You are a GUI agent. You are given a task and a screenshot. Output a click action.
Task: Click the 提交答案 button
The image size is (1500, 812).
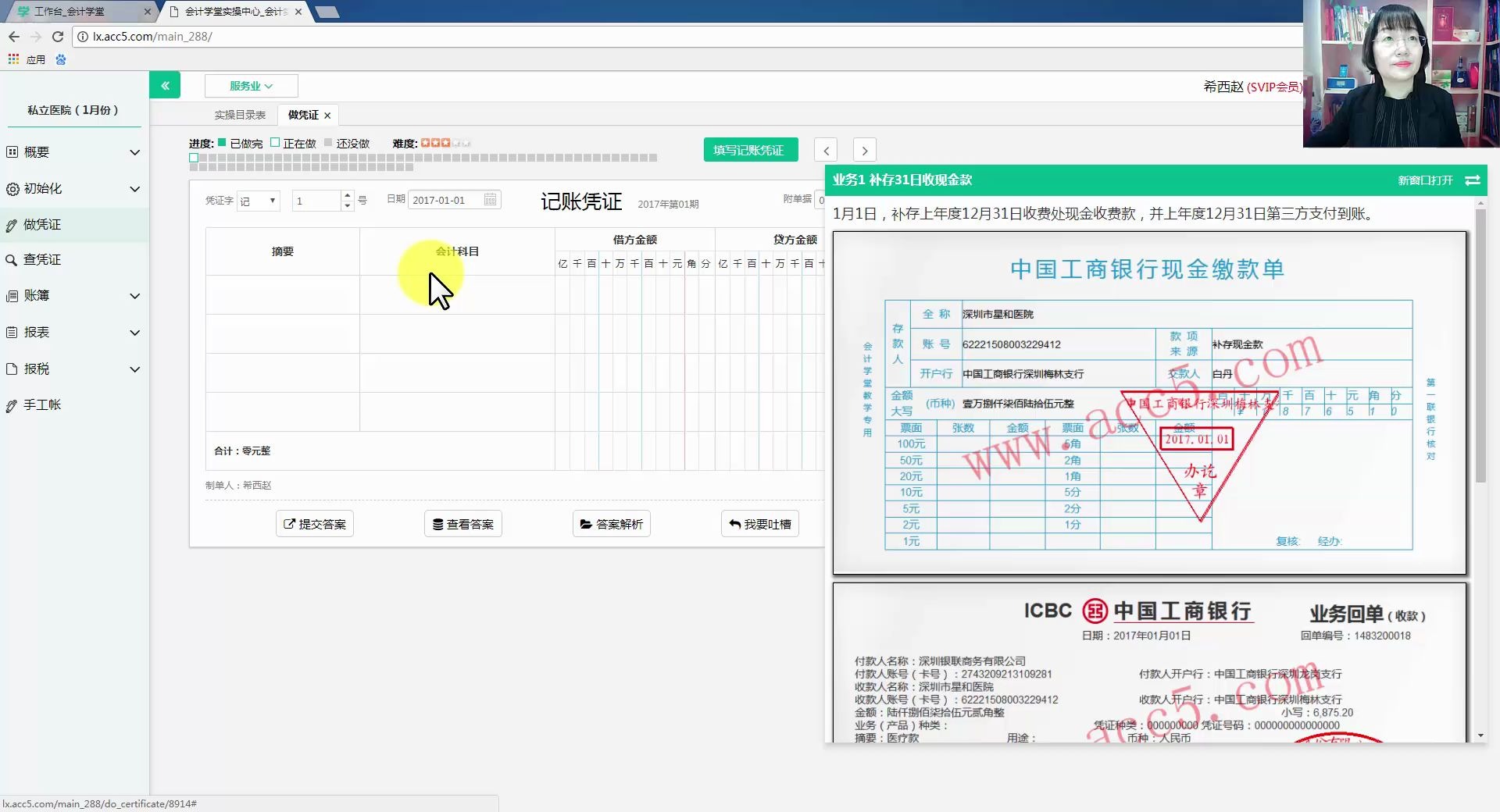coord(314,523)
